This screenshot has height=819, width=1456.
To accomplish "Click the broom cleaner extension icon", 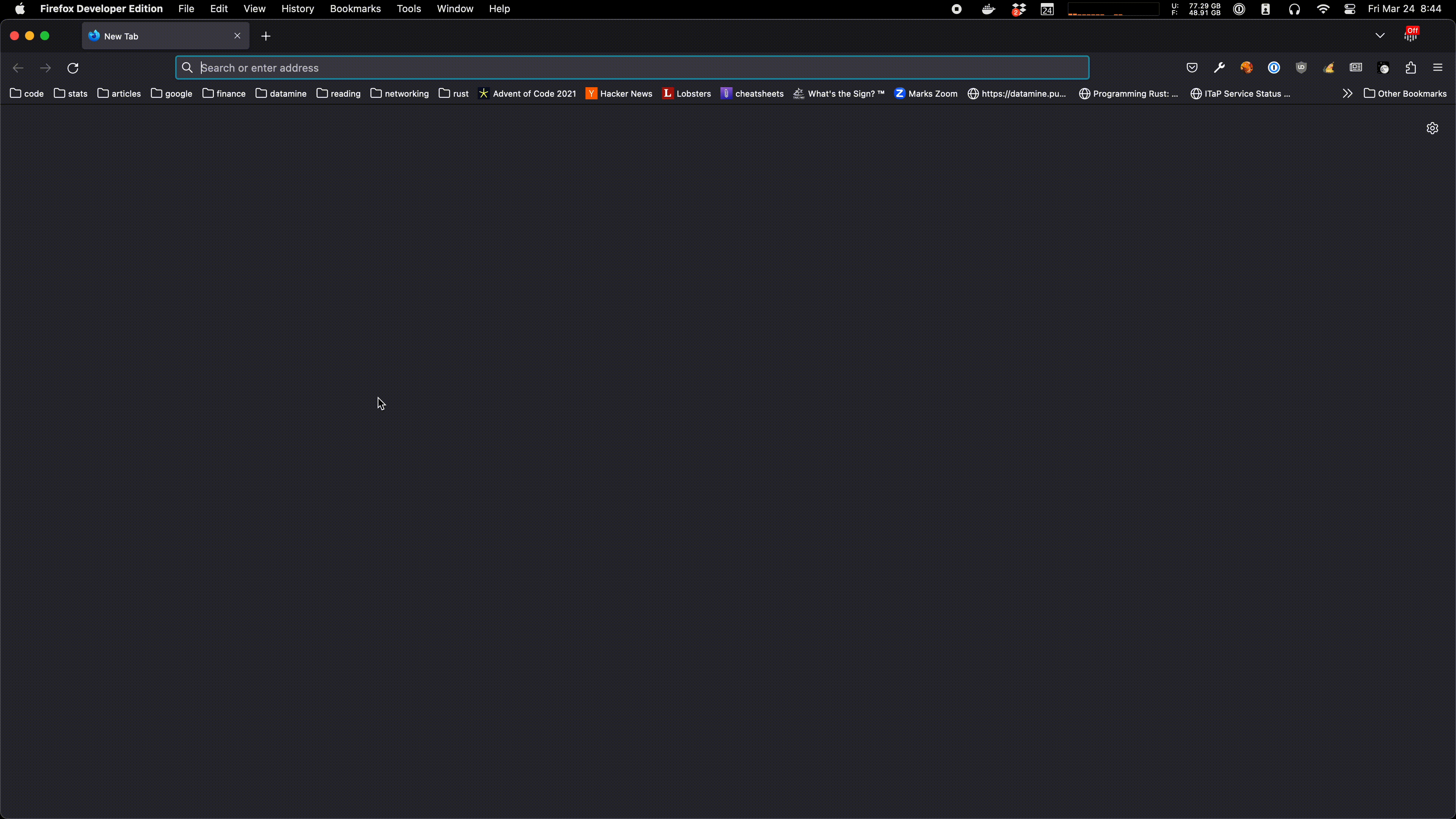I will click(1329, 68).
